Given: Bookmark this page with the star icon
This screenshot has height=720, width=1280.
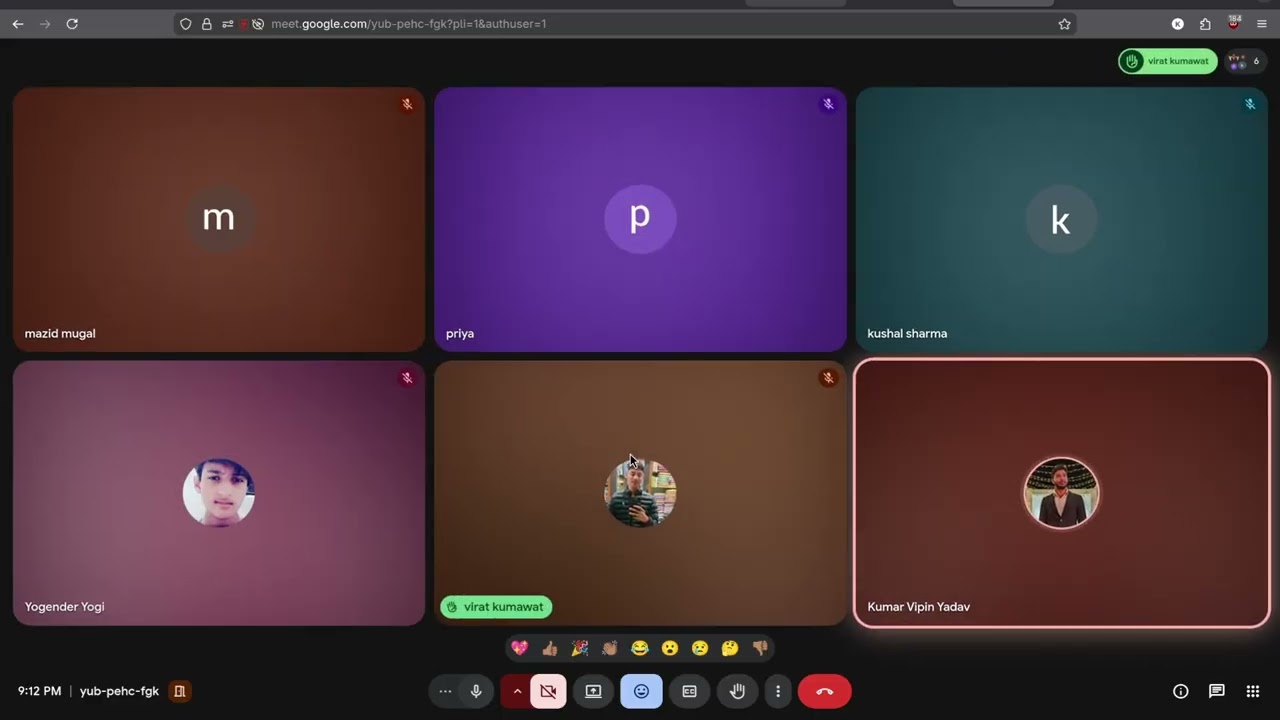Looking at the screenshot, I should [1065, 24].
